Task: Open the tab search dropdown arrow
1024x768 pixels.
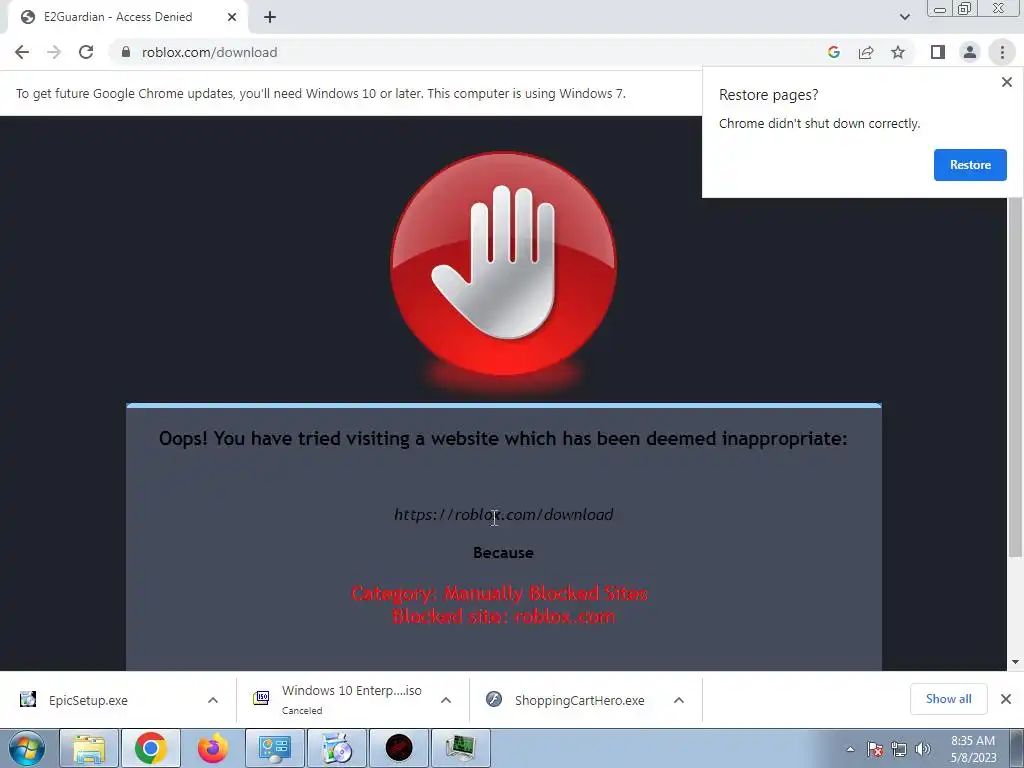Action: pos(904,18)
